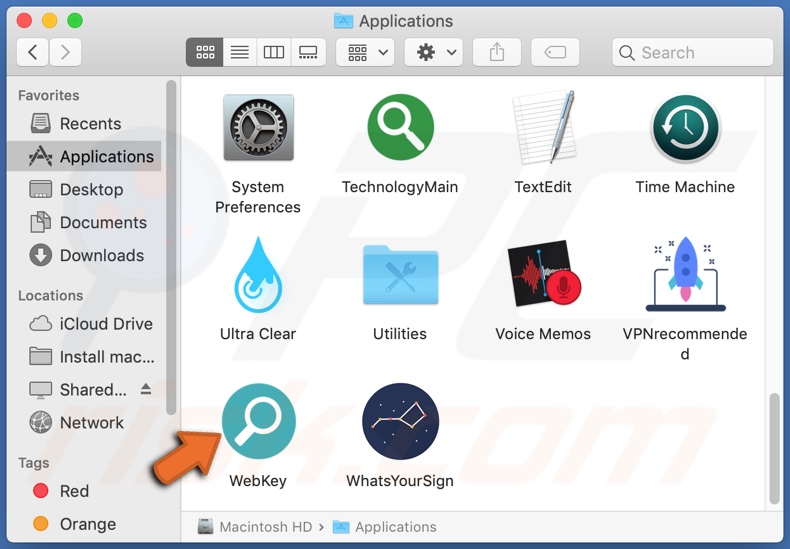Click the Share toolbar button
790x549 pixels.
coord(497,52)
